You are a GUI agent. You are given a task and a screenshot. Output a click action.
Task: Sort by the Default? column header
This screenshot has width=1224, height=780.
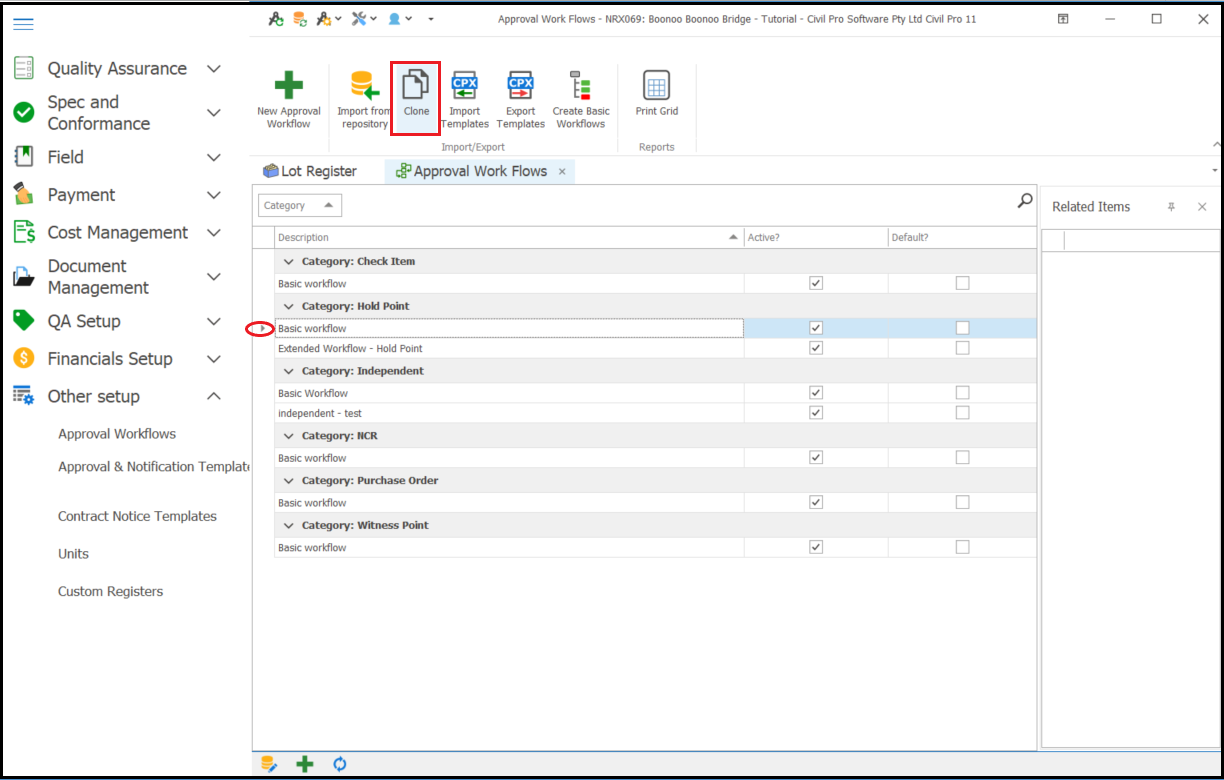click(962, 237)
